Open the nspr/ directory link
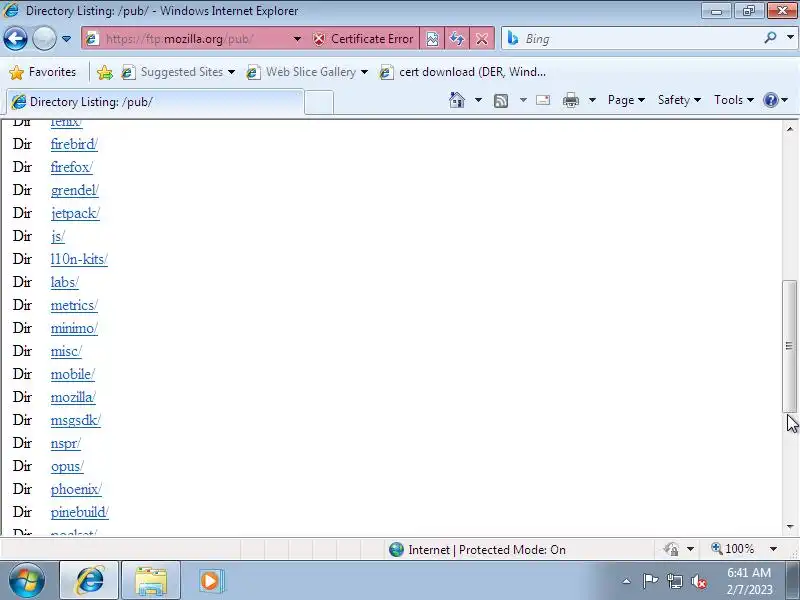This screenshot has height=600, width=800. pos(65,443)
